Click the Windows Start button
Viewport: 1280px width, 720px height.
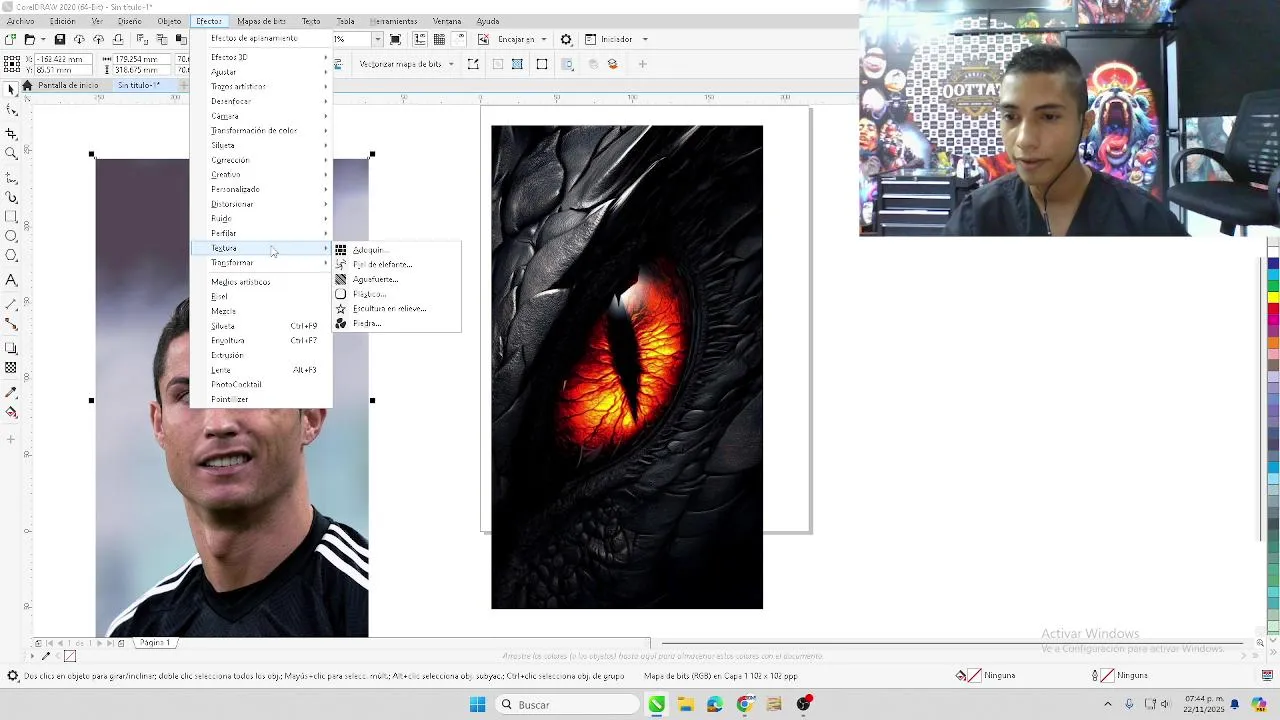477,705
